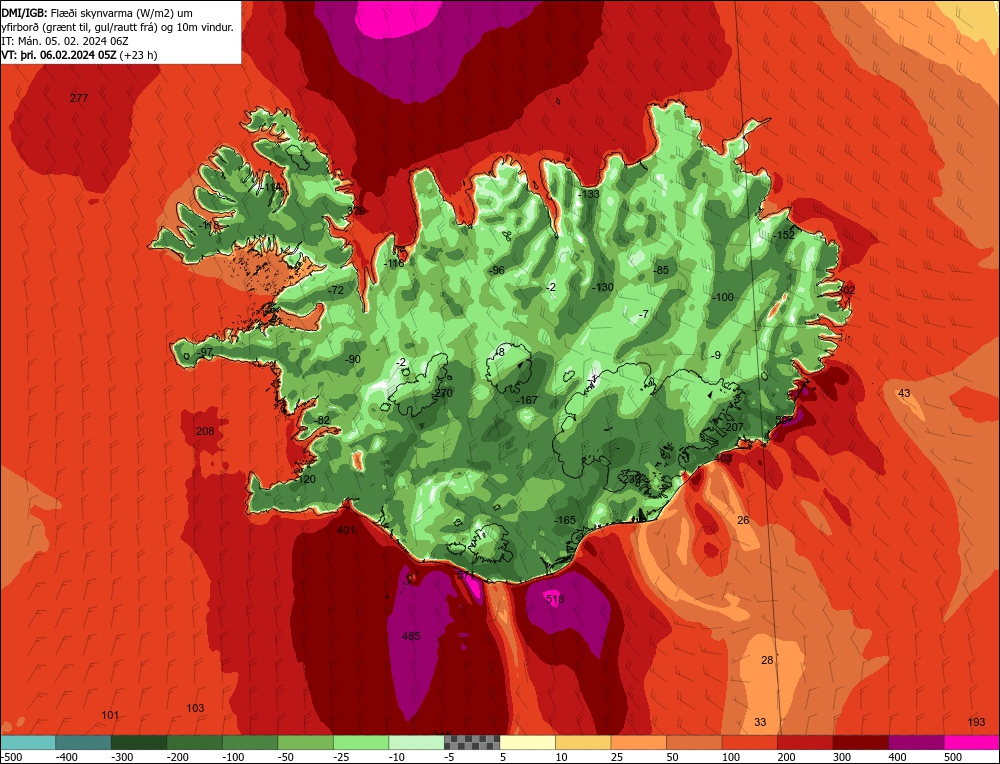Select the purple 400 to 500 legend swatch
The height and width of the screenshot is (764, 1000).
pyautogui.click(x=916, y=742)
